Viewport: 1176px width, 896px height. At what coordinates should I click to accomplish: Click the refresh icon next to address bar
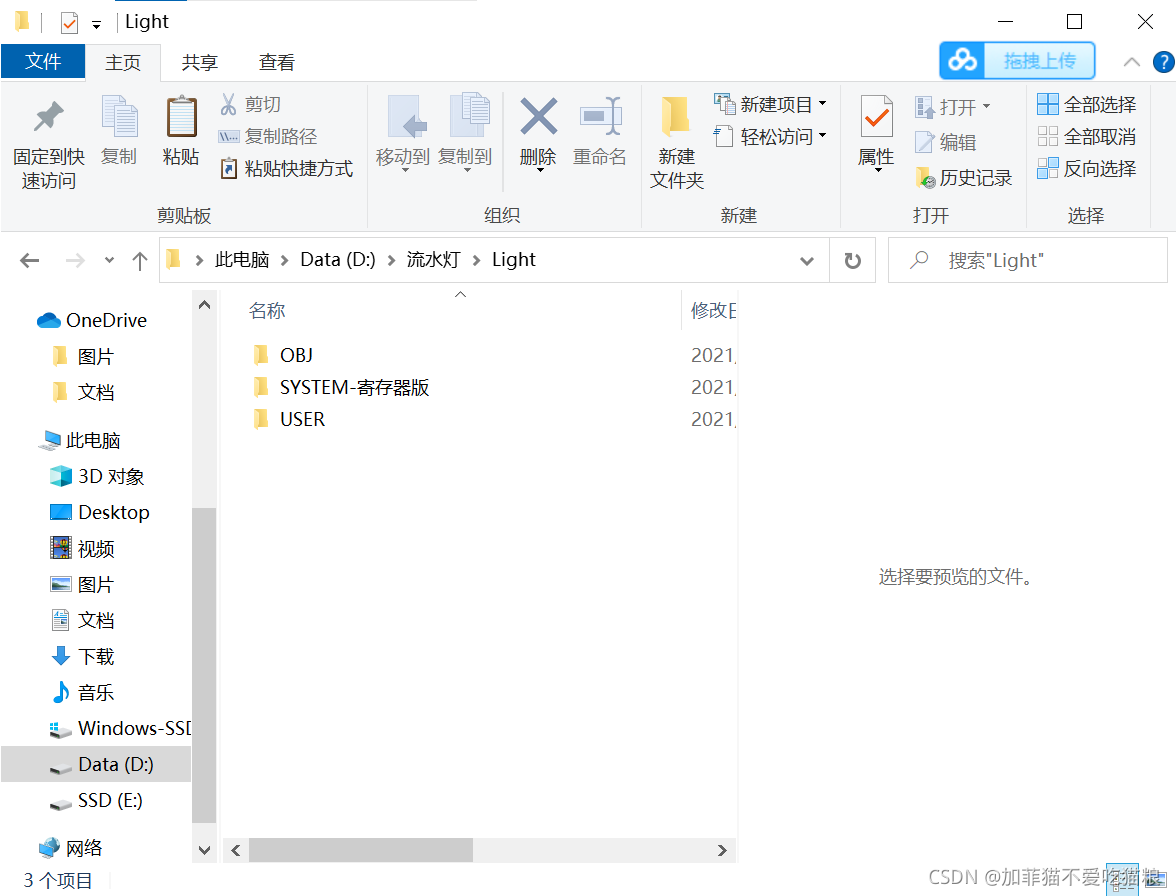coord(852,260)
